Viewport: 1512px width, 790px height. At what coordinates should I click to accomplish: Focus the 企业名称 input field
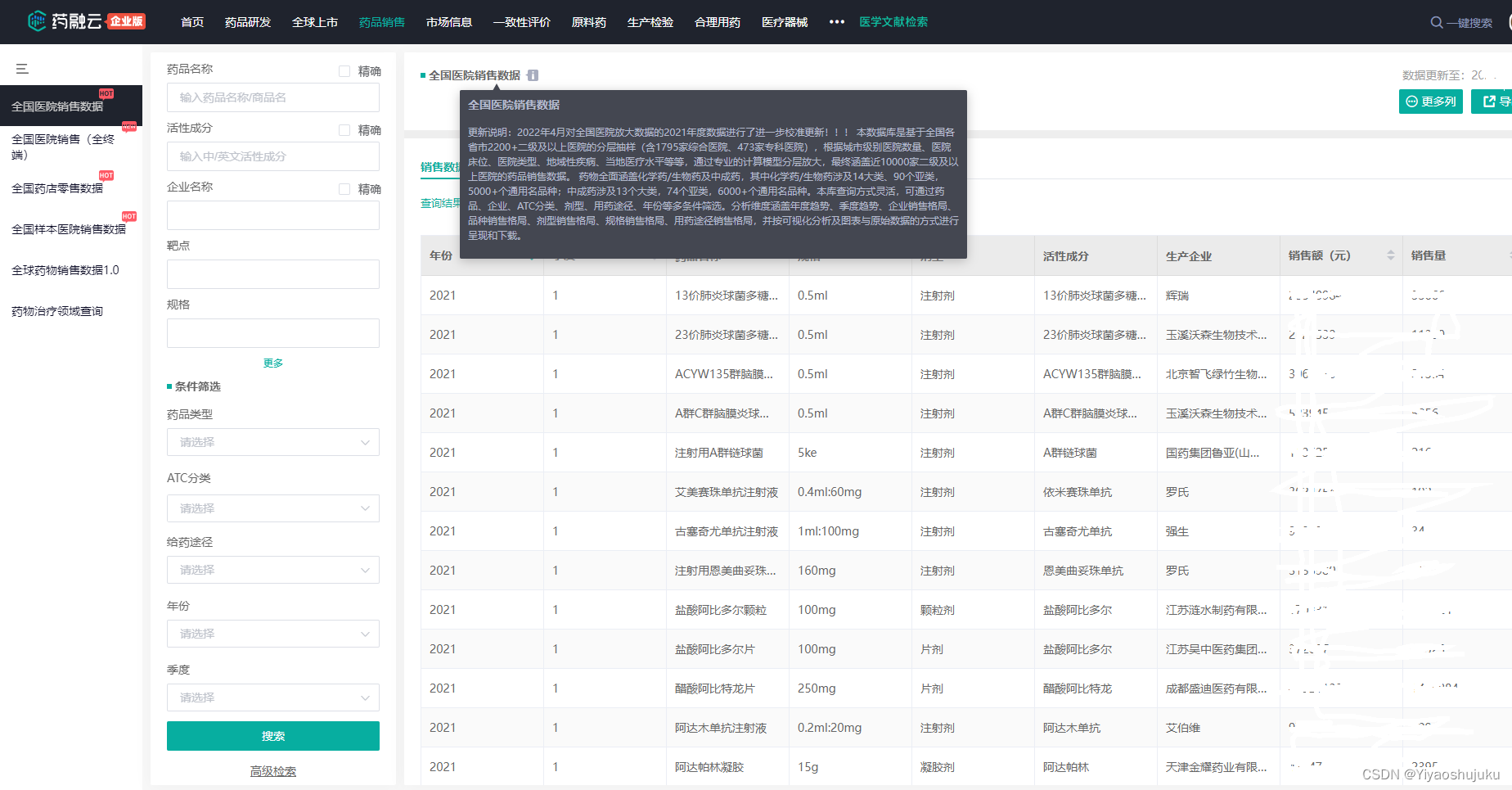[x=273, y=215]
